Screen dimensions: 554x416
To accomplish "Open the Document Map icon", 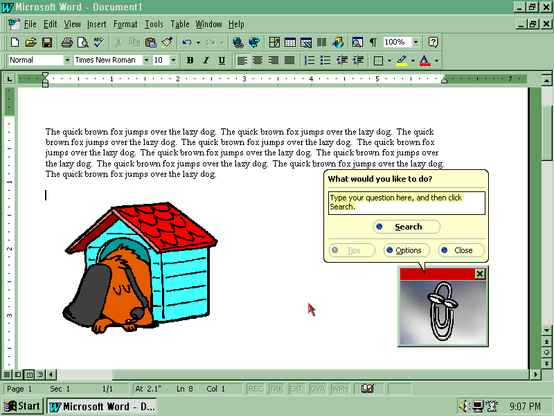I will tap(357, 42).
